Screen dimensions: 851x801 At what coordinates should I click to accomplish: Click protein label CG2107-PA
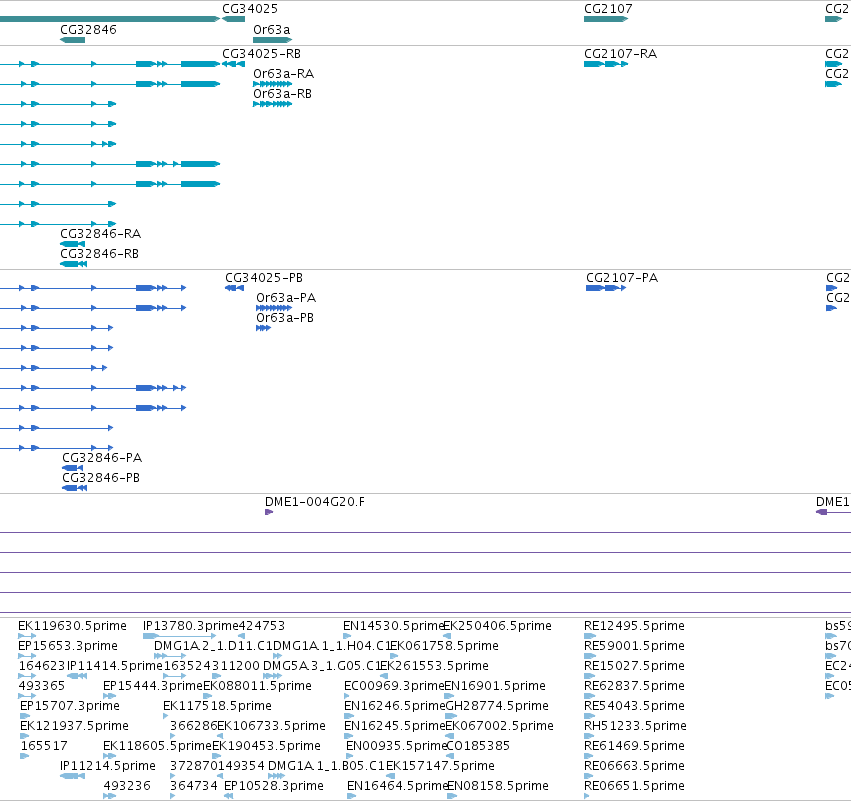622,278
